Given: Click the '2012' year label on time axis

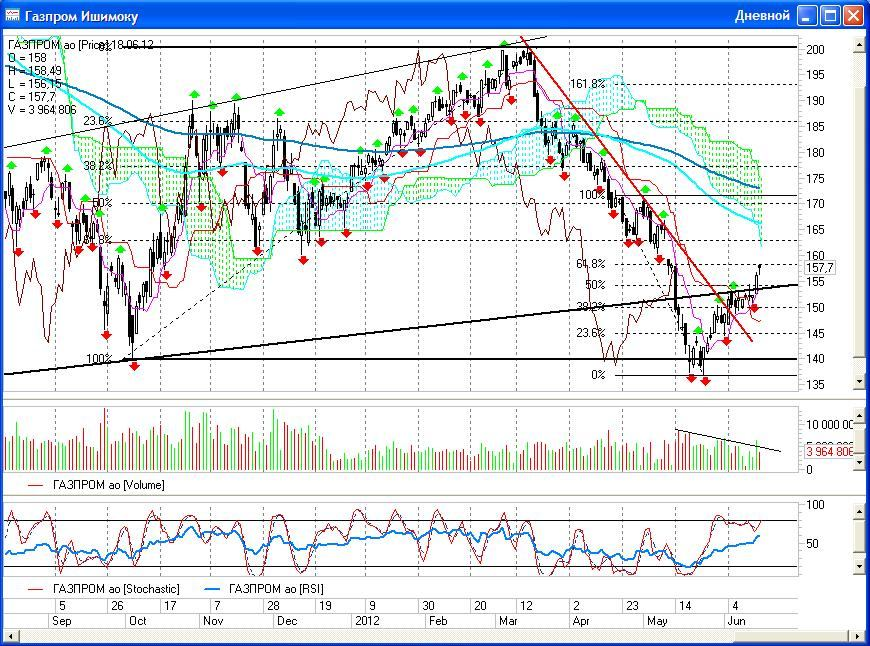Looking at the screenshot, I should pos(367,620).
